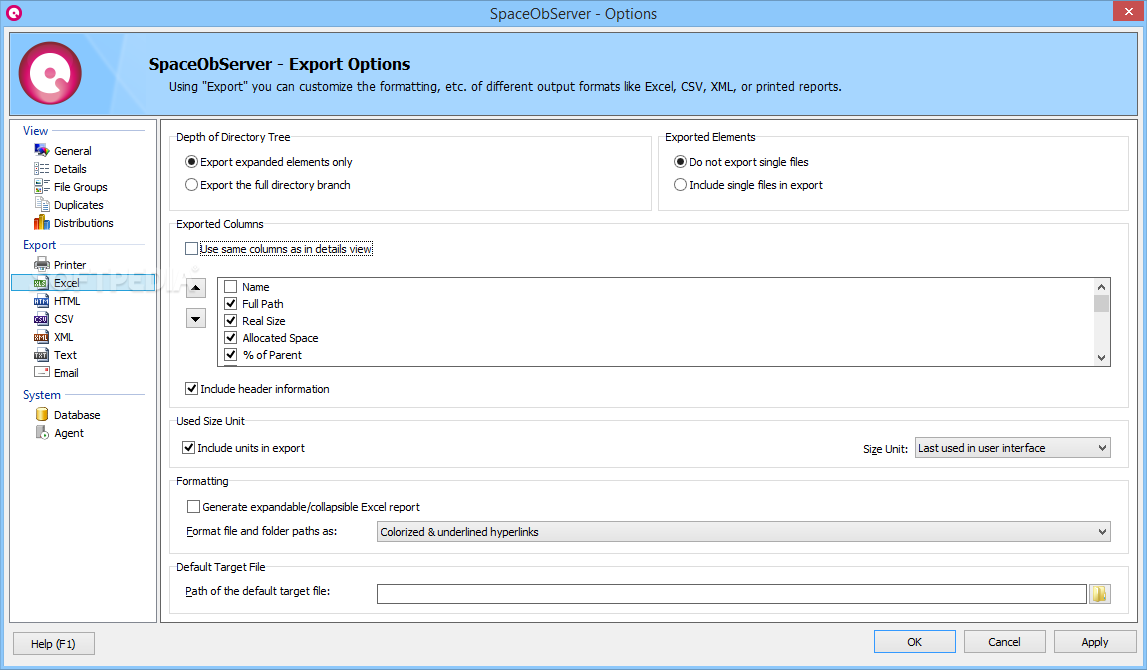Uncheck the Full Path column

pyautogui.click(x=230, y=304)
